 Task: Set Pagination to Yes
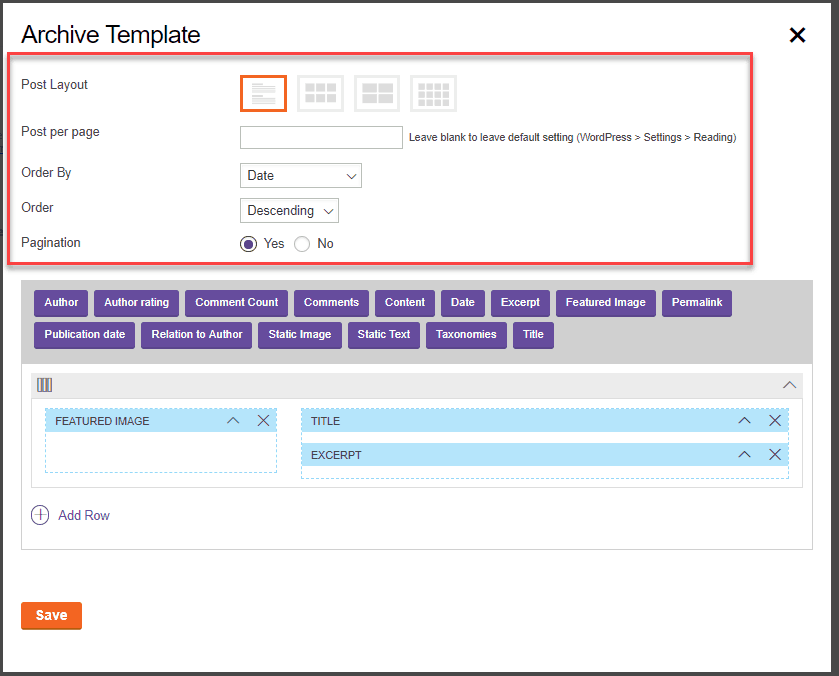point(248,244)
